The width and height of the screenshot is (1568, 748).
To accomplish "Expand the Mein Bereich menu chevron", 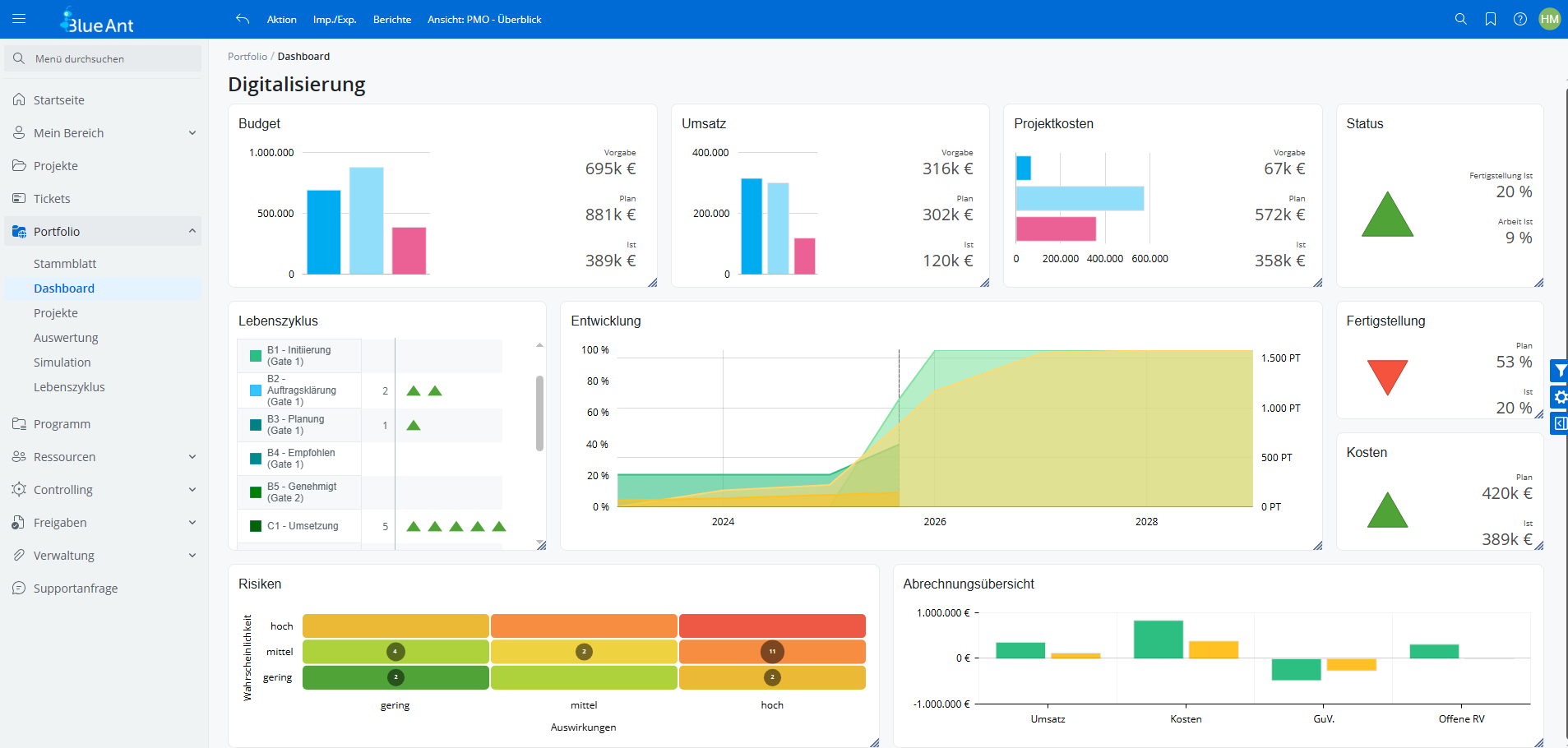I will click(192, 133).
